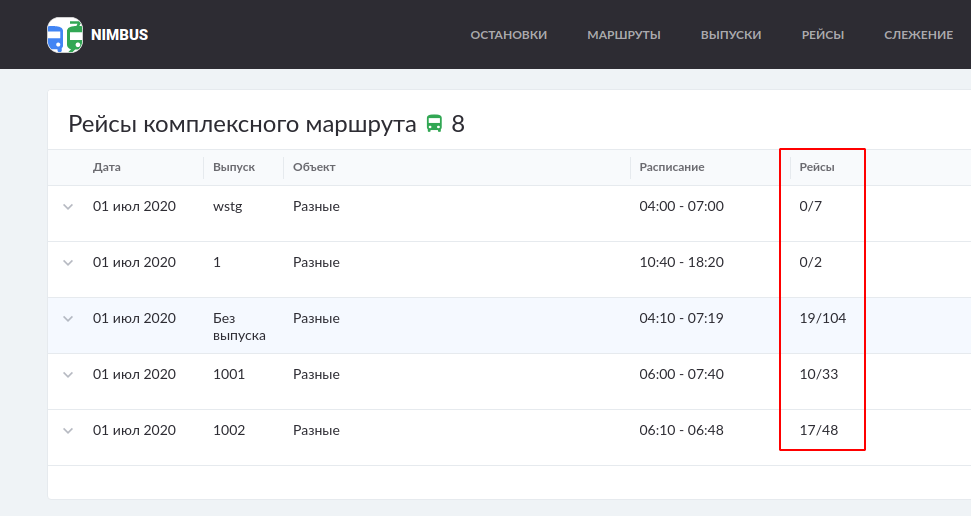Expand the 1001 выпуск row

[x=68, y=375]
